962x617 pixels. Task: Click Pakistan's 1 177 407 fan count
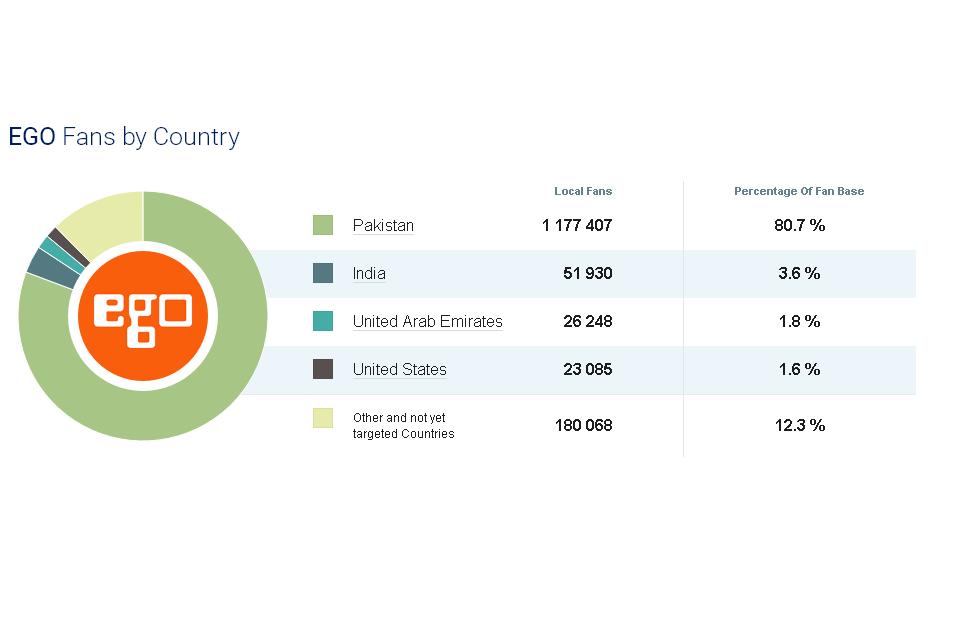coord(577,225)
